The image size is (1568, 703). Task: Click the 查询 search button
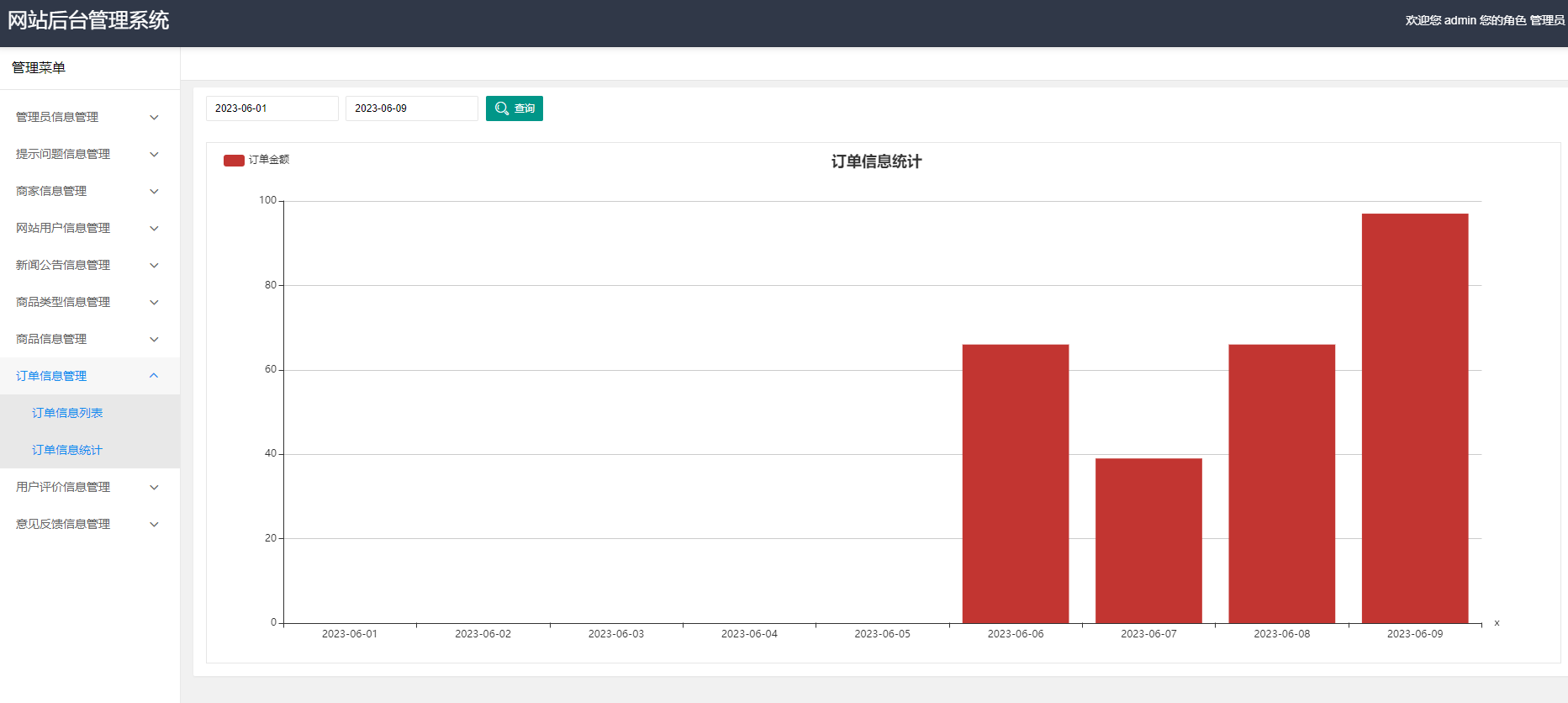[515, 108]
